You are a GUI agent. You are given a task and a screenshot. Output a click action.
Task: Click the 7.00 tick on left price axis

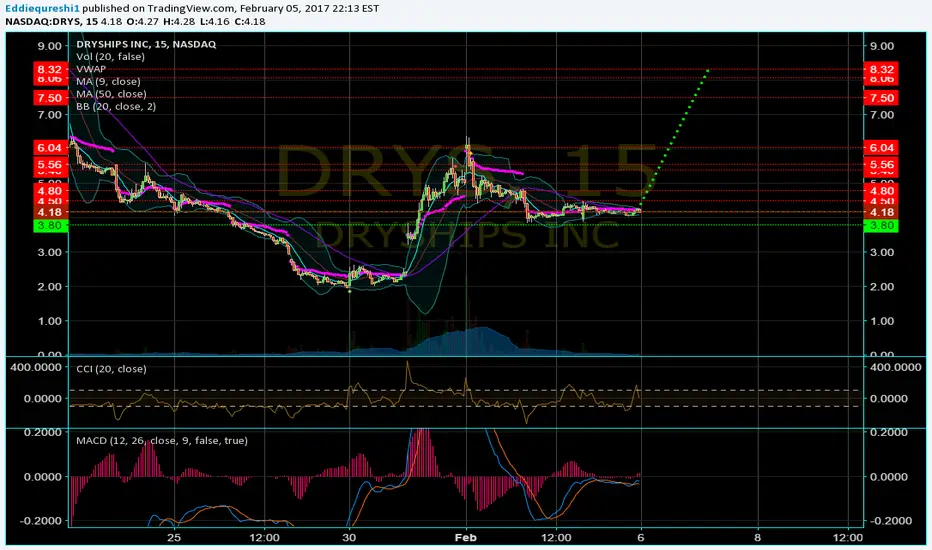50,115
